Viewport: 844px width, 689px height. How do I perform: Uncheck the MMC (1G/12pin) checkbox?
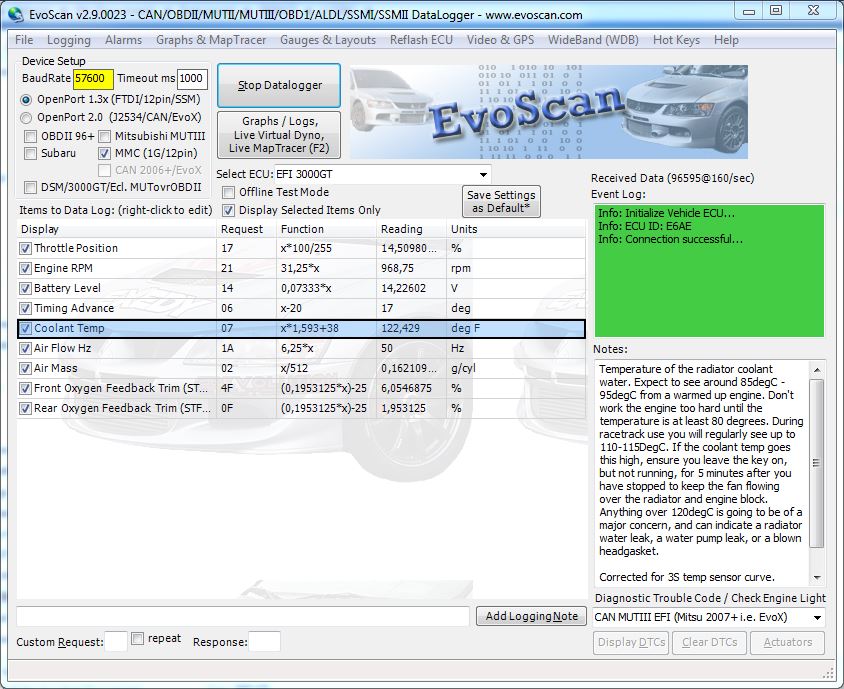click(x=104, y=153)
